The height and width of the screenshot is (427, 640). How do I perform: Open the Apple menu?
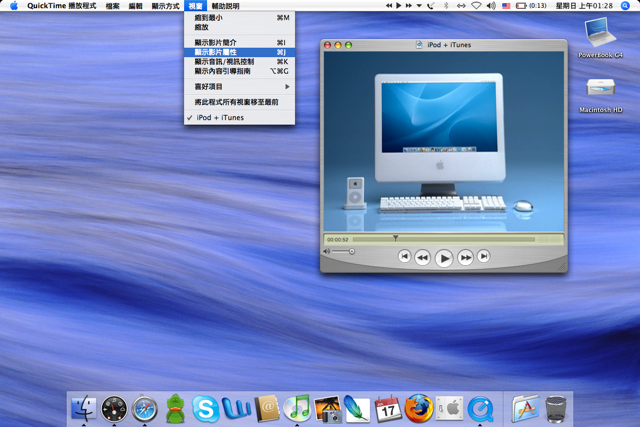point(14,6)
